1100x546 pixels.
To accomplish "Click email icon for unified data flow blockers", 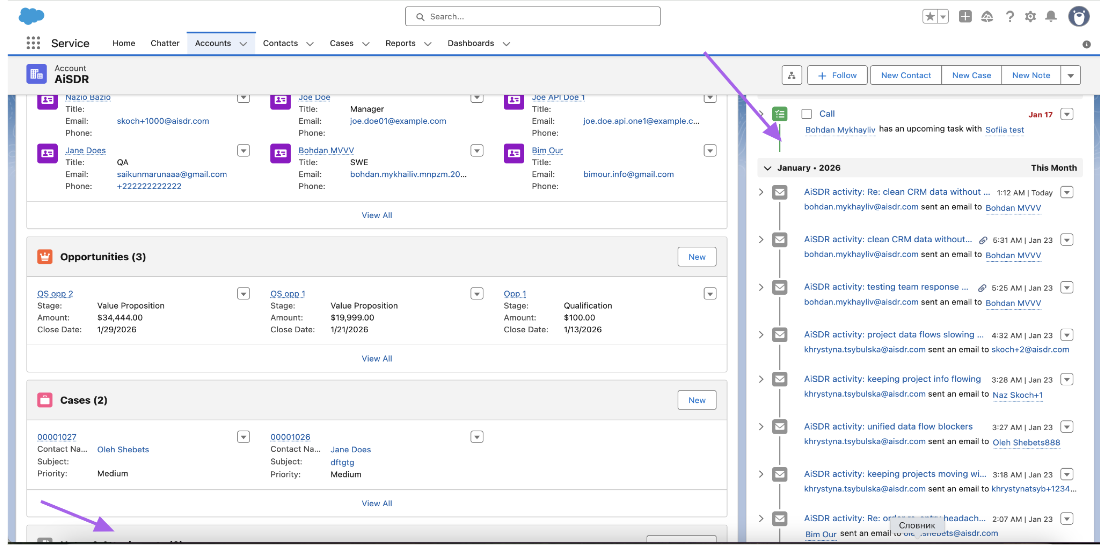I will click(x=779, y=427).
